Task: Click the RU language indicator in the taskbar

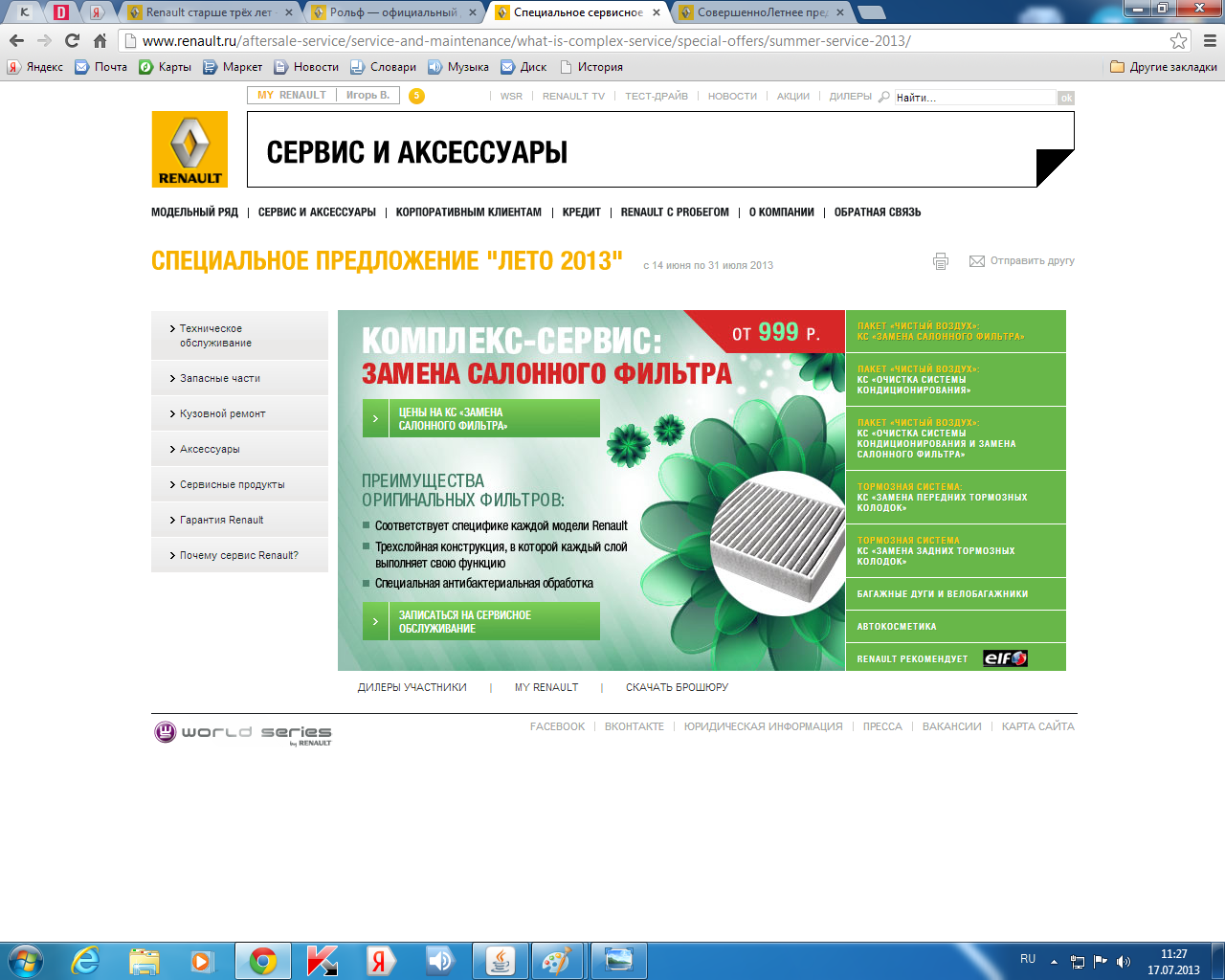Action: [x=1028, y=959]
